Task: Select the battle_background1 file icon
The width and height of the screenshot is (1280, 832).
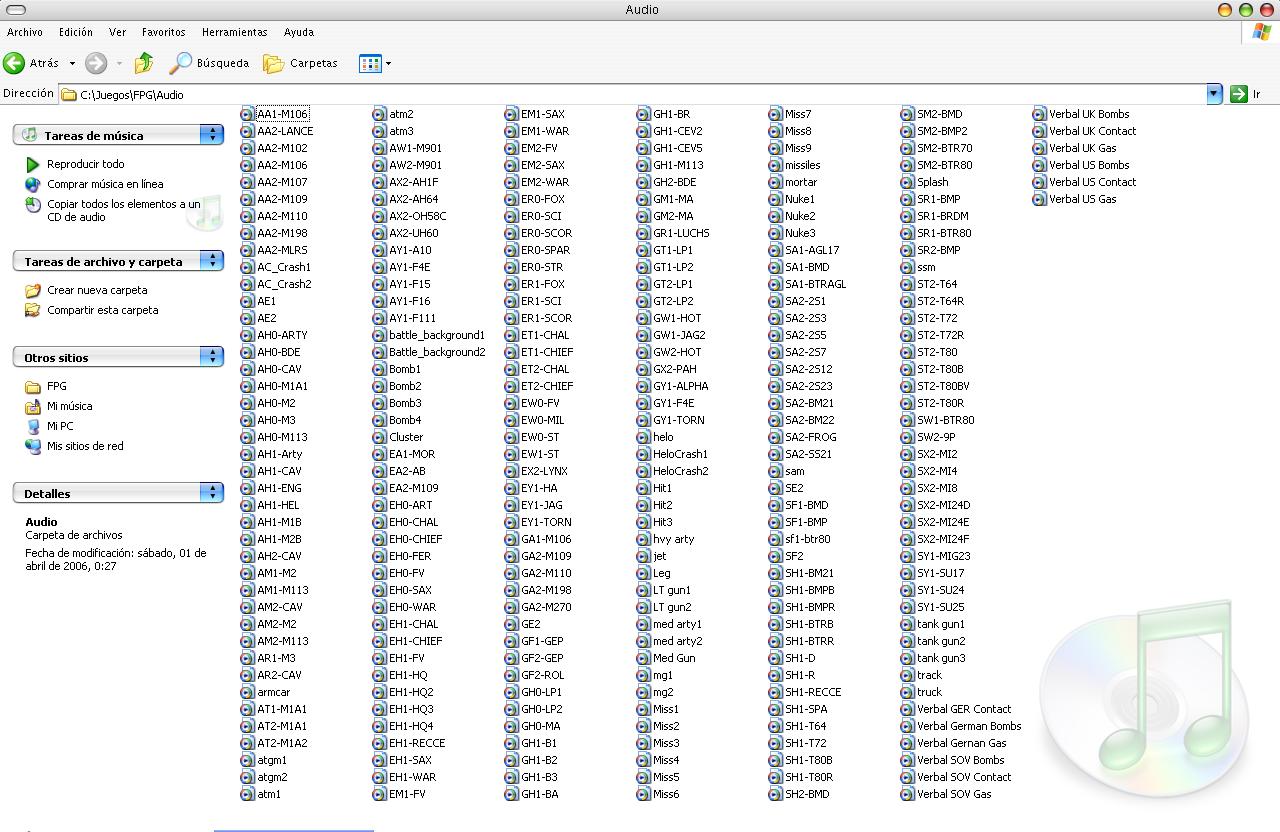Action: (379, 335)
